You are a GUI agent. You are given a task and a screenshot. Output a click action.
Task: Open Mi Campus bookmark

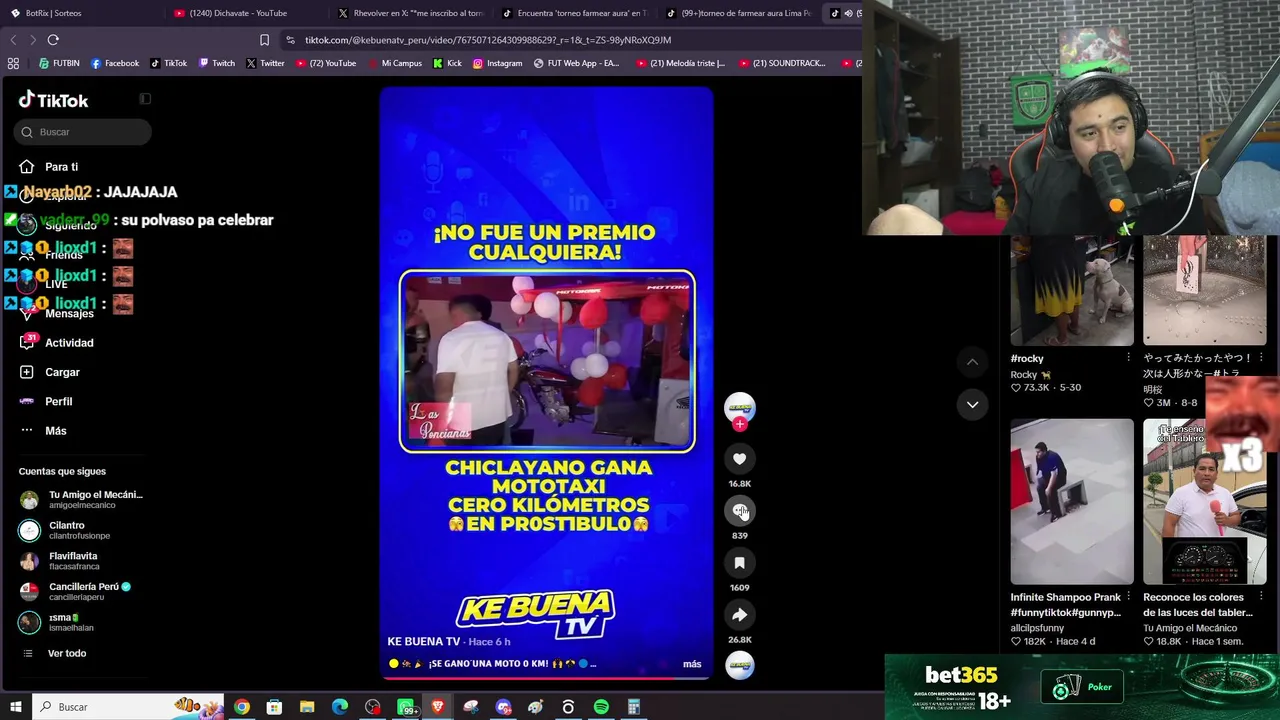pyautogui.click(x=394, y=63)
